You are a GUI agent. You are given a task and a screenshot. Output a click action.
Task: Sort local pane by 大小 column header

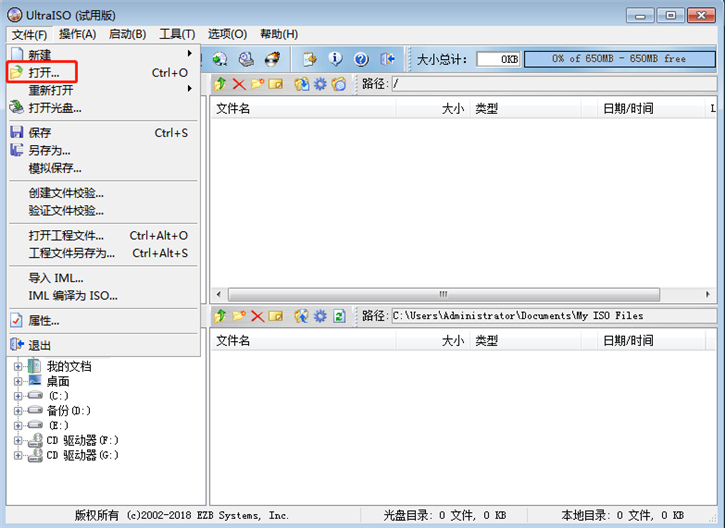point(432,341)
